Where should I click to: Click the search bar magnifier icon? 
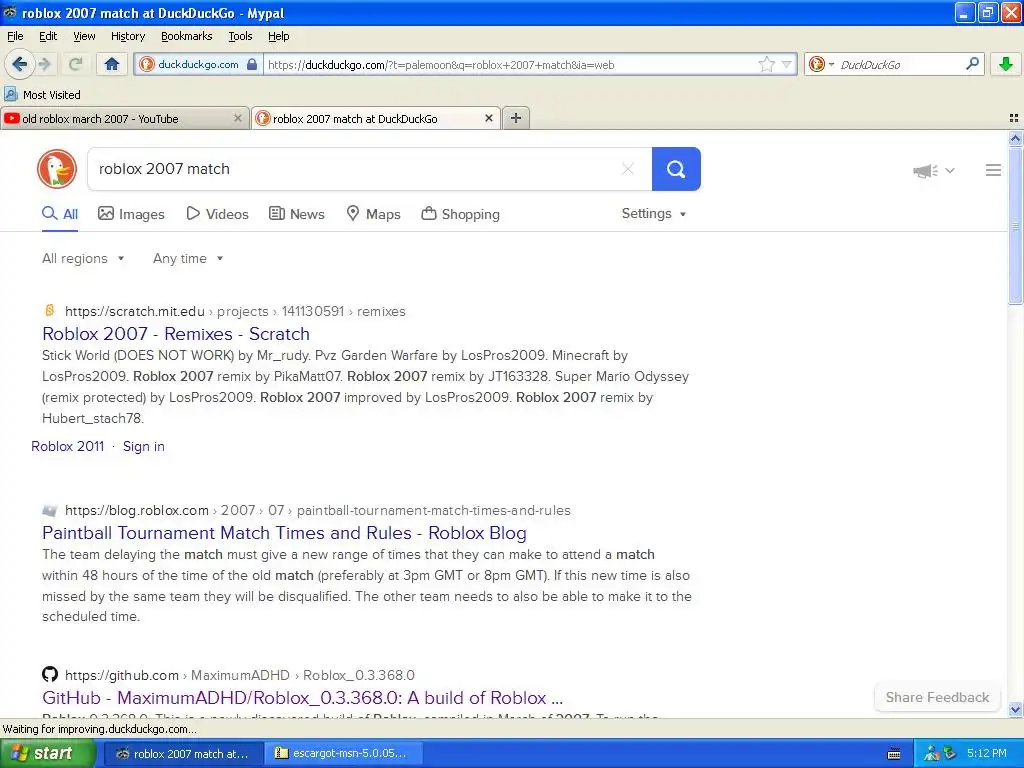[972, 64]
